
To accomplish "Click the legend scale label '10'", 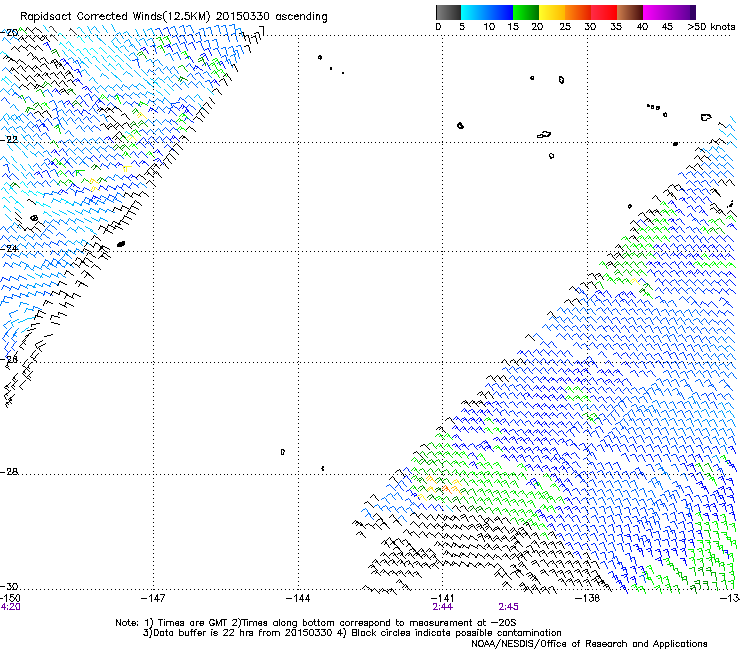I will [489, 27].
